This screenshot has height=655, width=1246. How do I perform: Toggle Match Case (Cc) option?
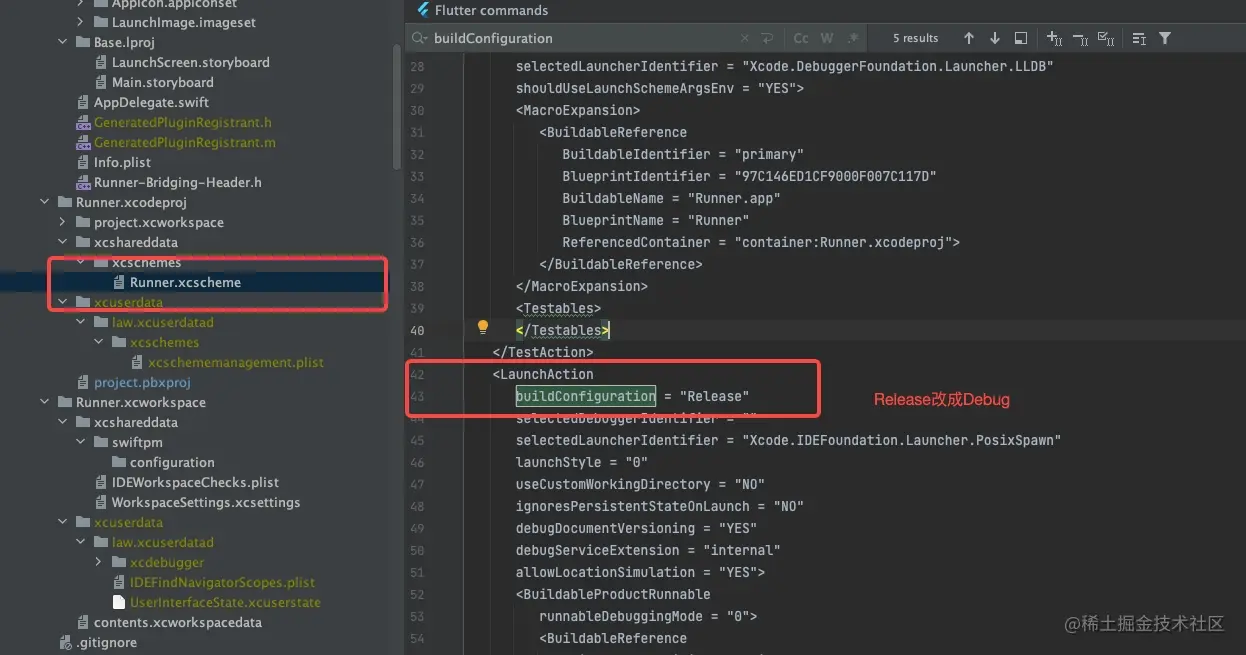[801, 38]
